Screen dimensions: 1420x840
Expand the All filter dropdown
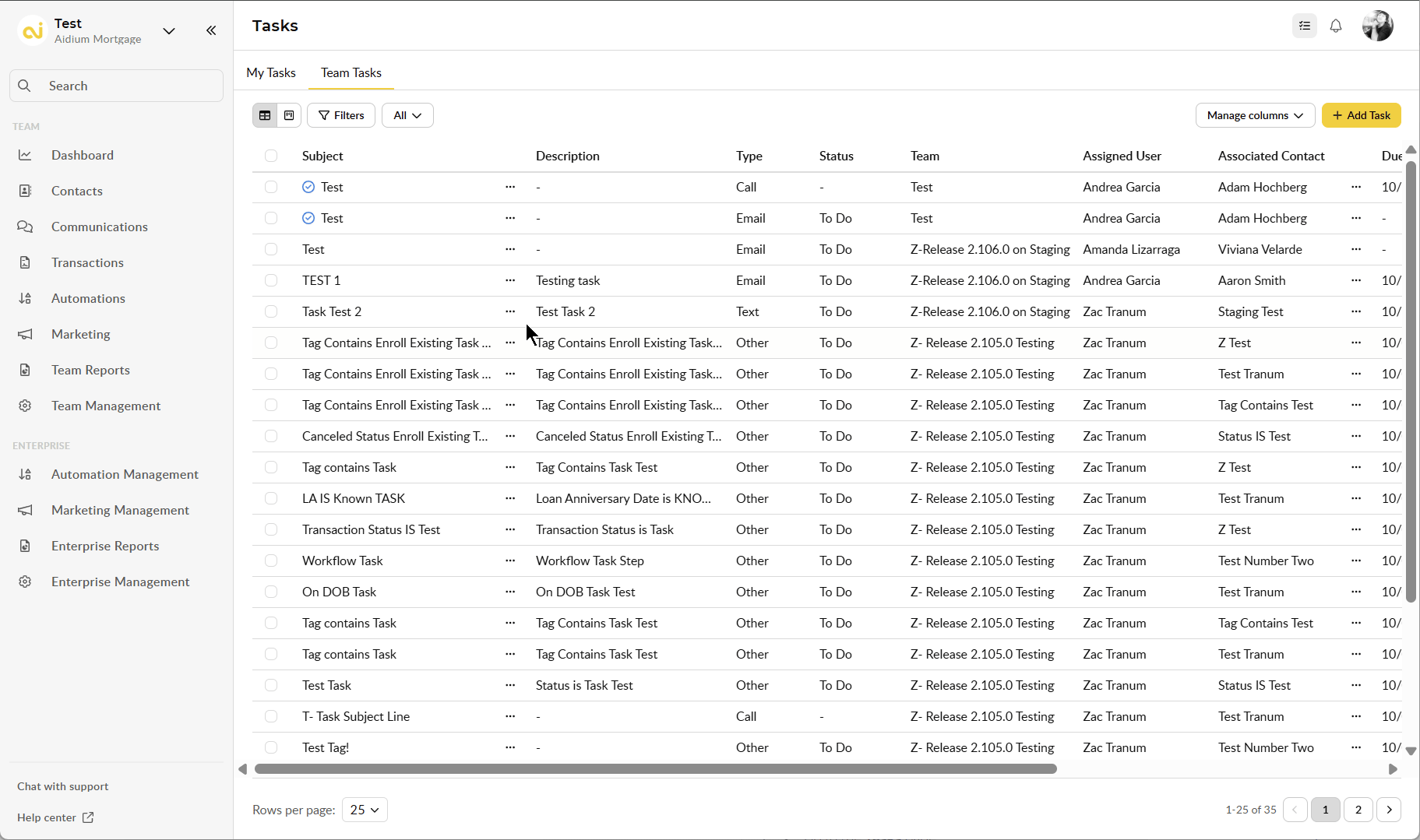(x=407, y=115)
